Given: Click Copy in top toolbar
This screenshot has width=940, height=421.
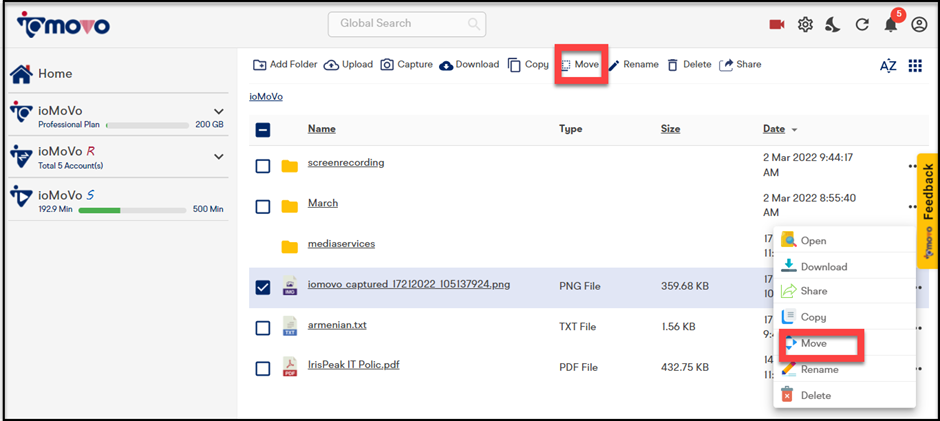Looking at the screenshot, I should [528, 65].
